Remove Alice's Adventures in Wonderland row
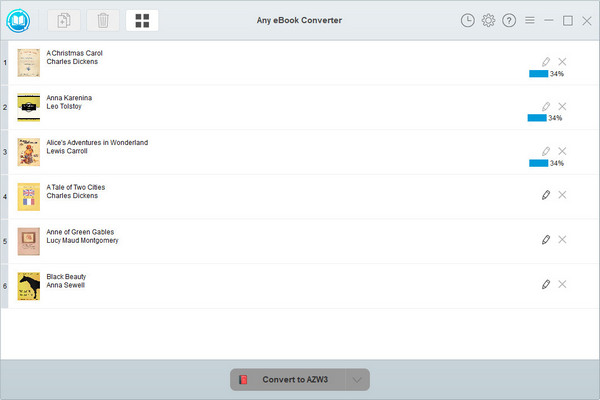Viewport: 600px width, 400px height. point(562,151)
